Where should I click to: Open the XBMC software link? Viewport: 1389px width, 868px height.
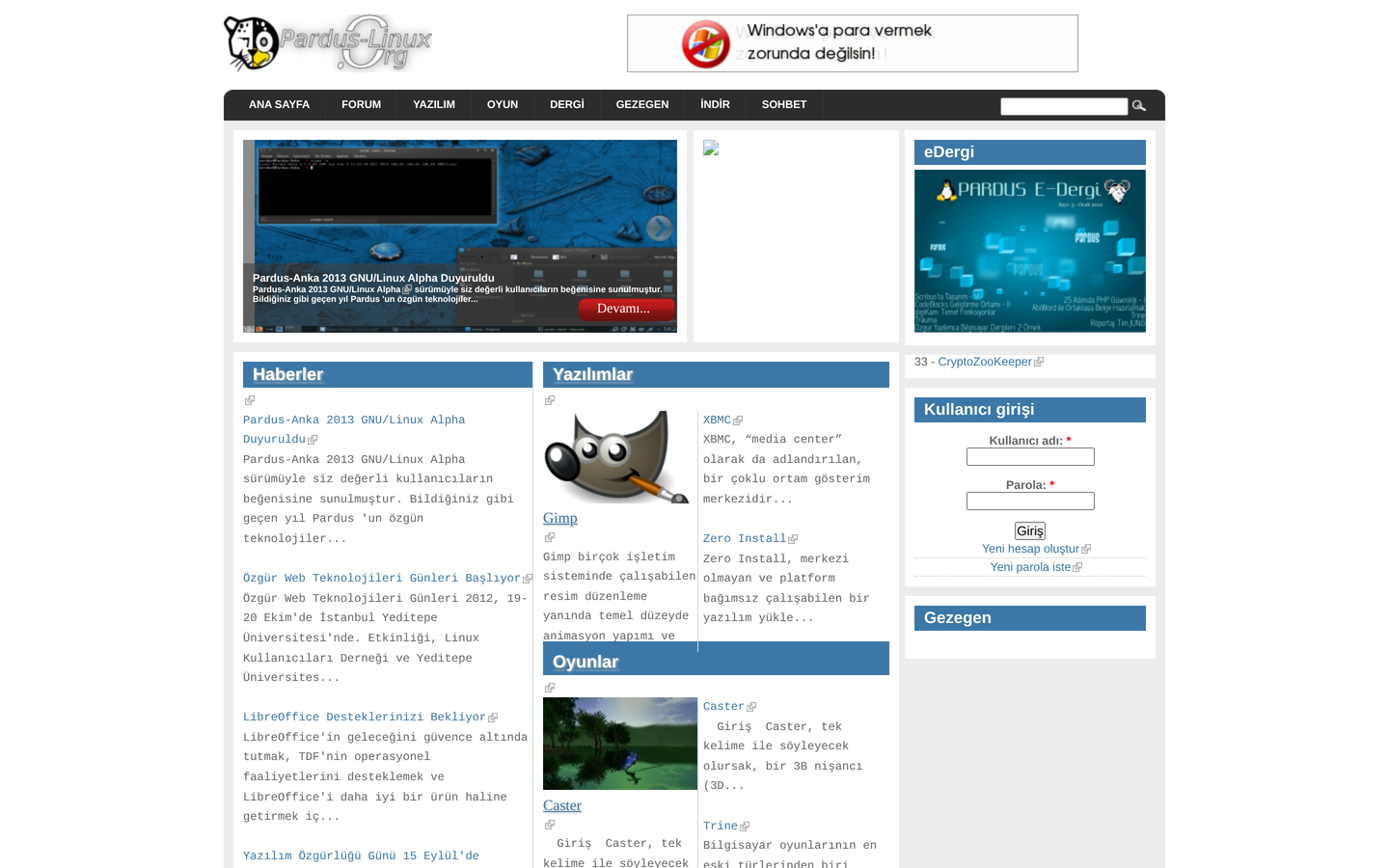717,420
